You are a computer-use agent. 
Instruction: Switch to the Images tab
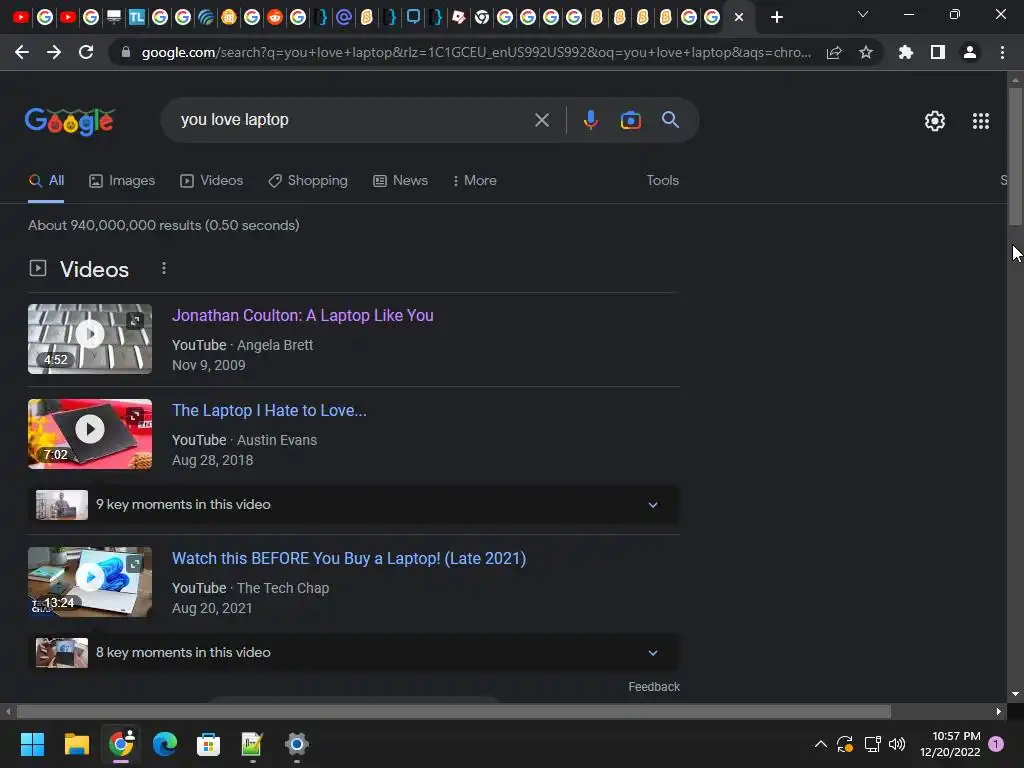[x=122, y=181]
